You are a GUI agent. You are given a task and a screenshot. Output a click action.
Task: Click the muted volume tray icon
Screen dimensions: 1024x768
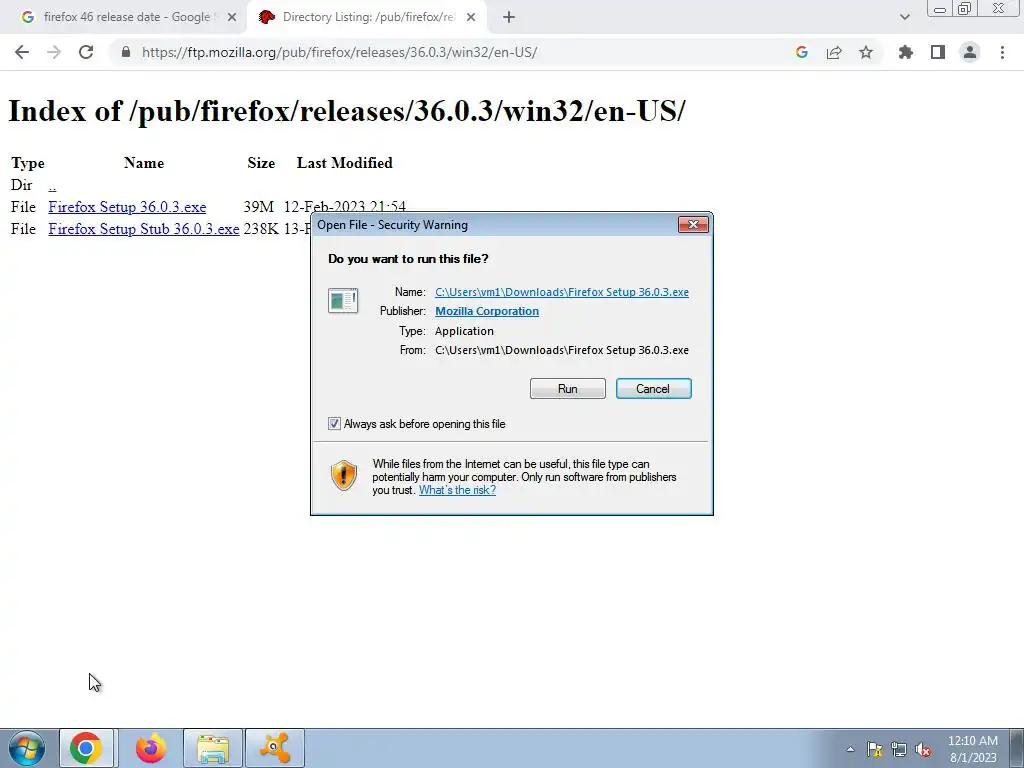click(x=923, y=749)
